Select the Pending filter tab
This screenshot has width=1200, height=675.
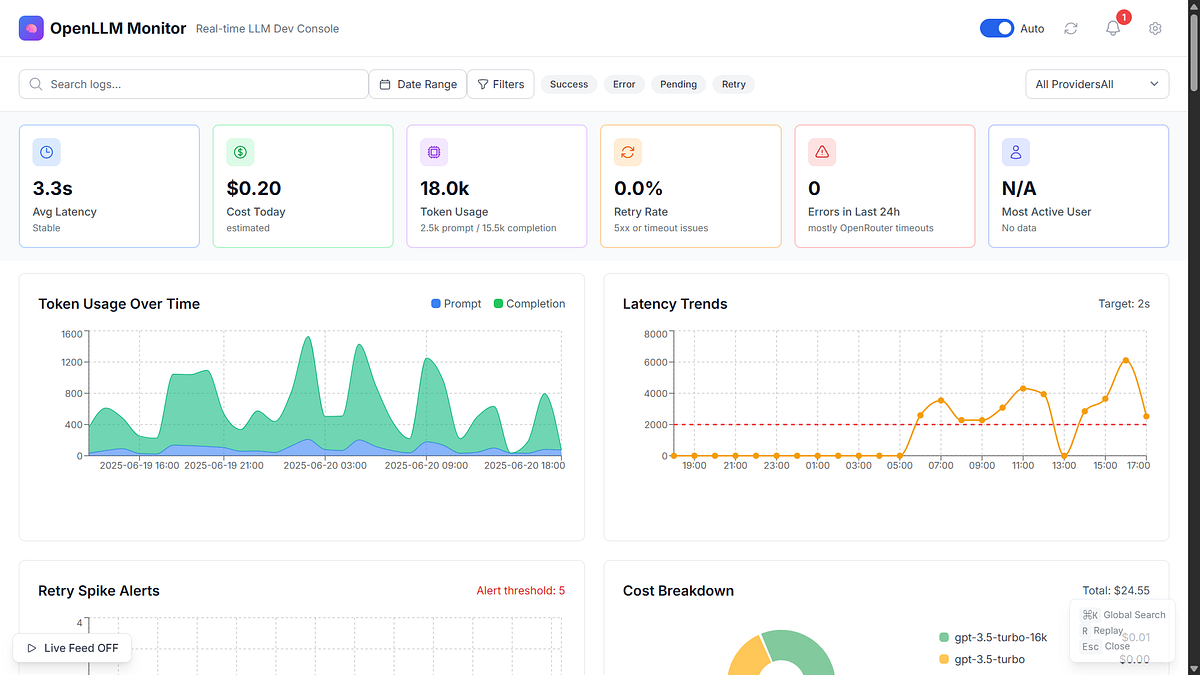(x=678, y=84)
